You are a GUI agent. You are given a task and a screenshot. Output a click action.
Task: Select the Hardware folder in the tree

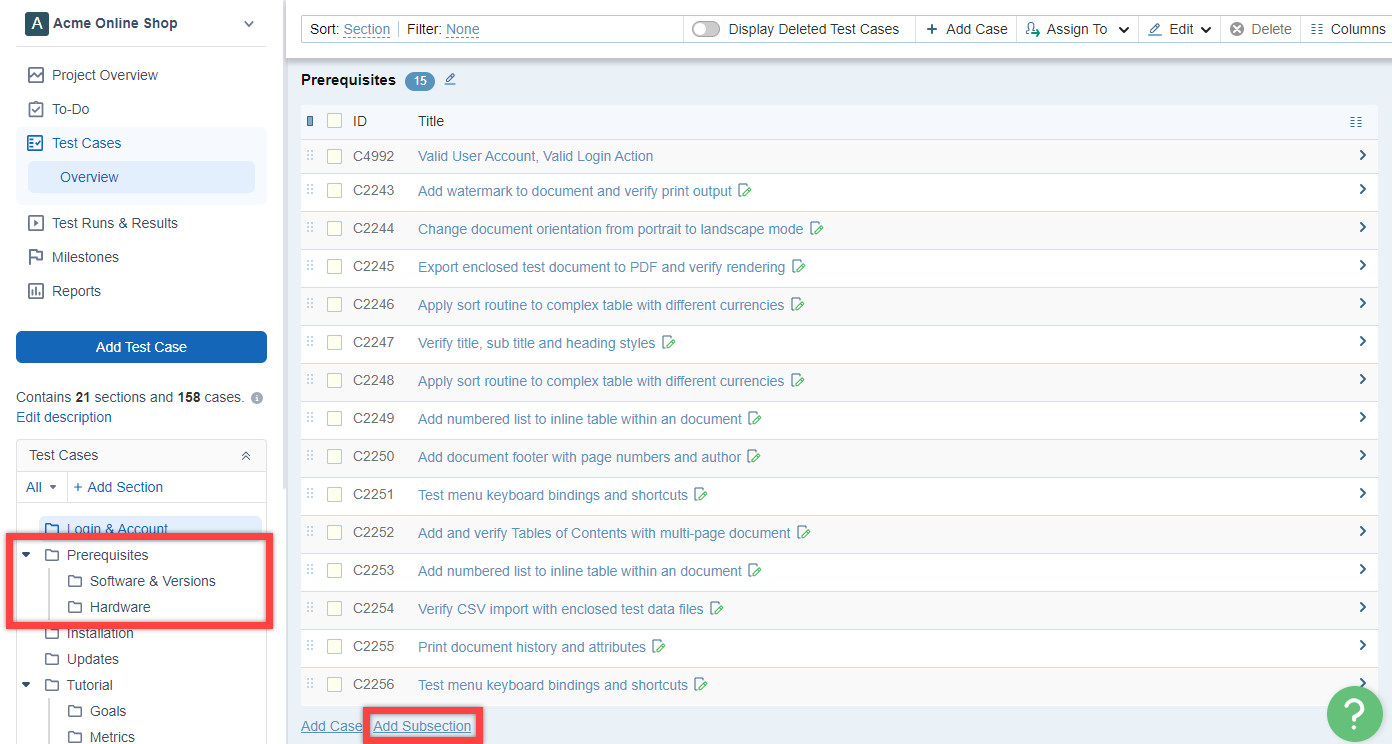pos(120,607)
